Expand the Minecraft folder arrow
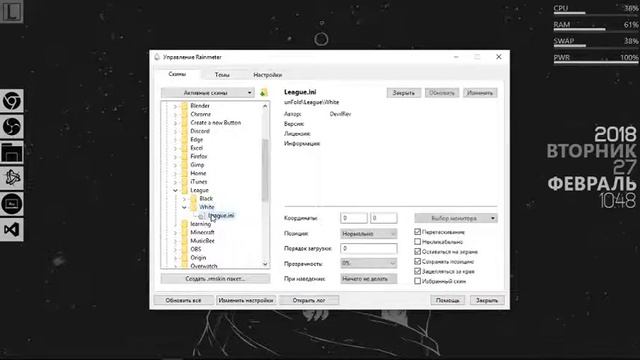This screenshot has height=360, width=640. pyautogui.click(x=176, y=232)
